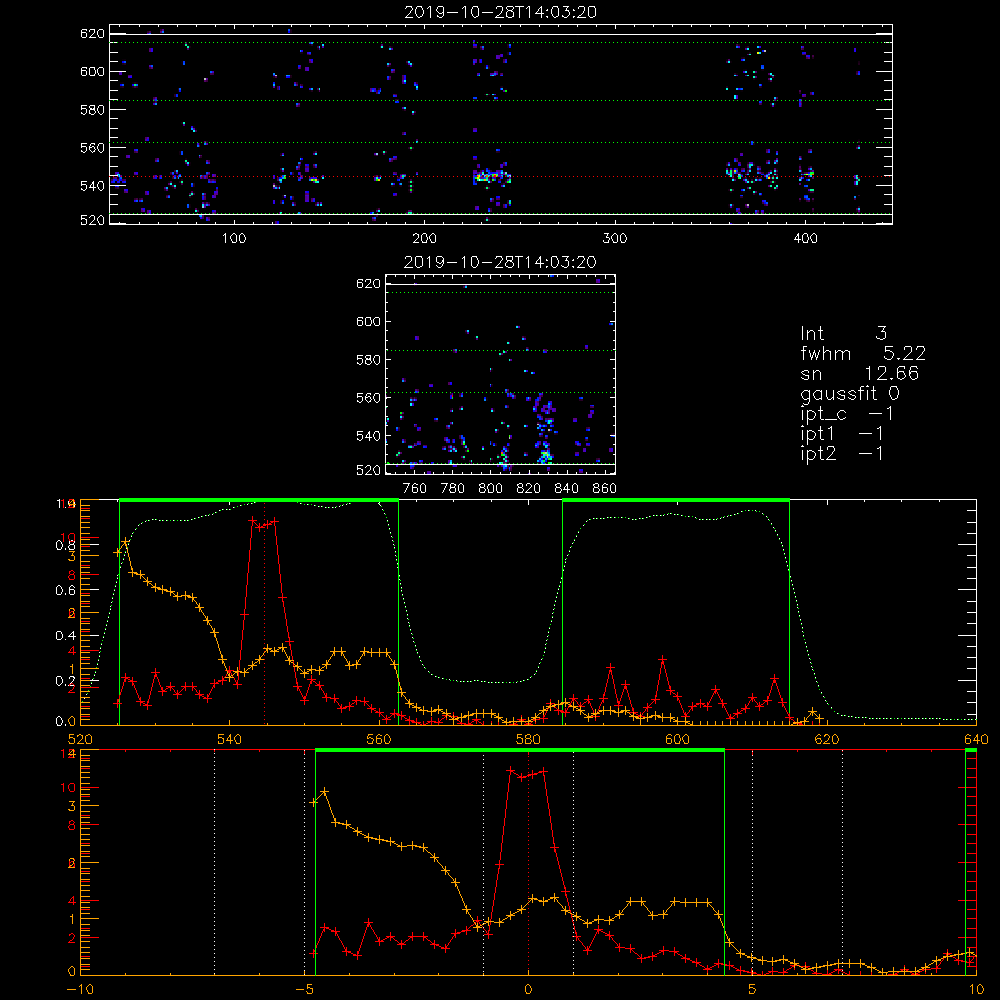
Task: Click the 'gaussfit 0' label
Action: pos(850,393)
